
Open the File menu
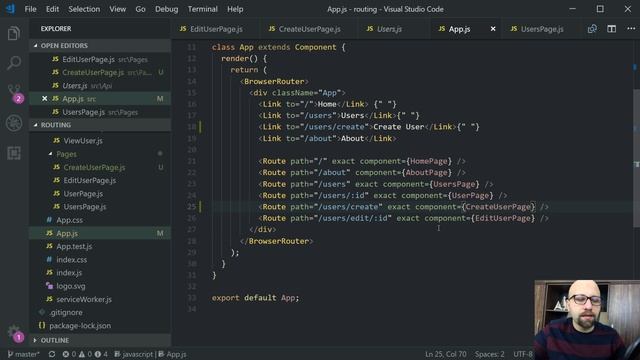31,9
